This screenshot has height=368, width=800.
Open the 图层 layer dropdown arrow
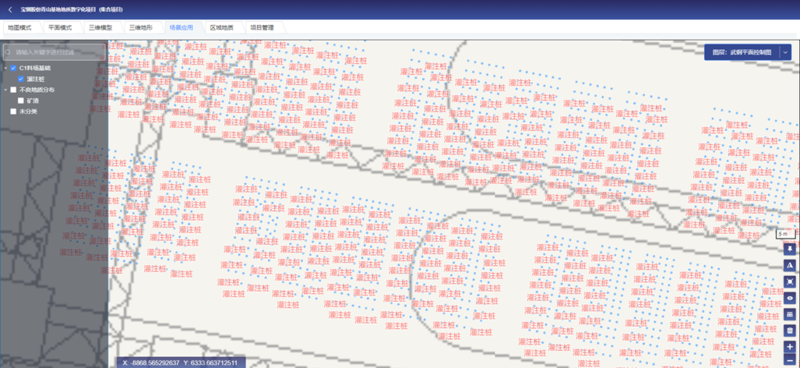pyautogui.click(x=785, y=52)
